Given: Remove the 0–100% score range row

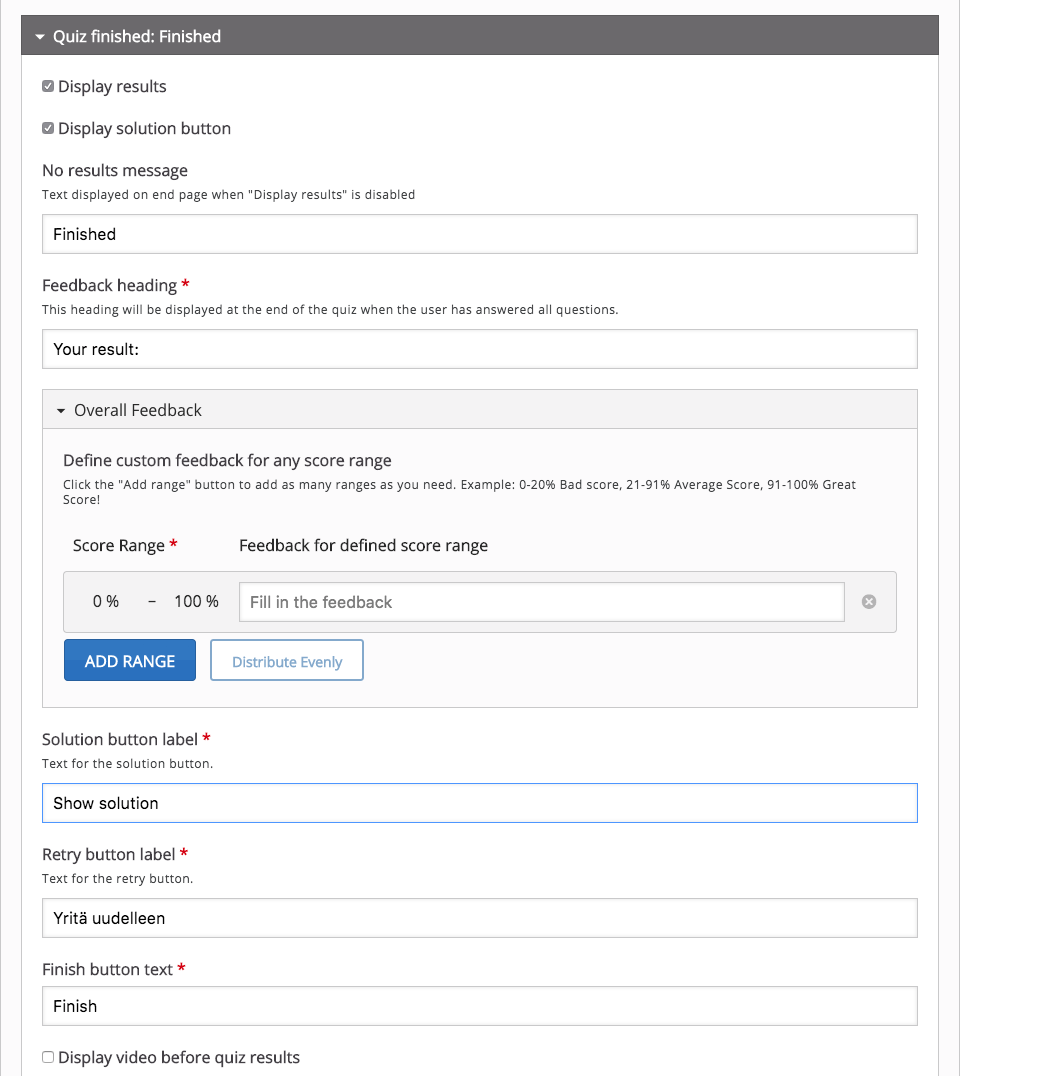Looking at the screenshot, I should (869, 602).
